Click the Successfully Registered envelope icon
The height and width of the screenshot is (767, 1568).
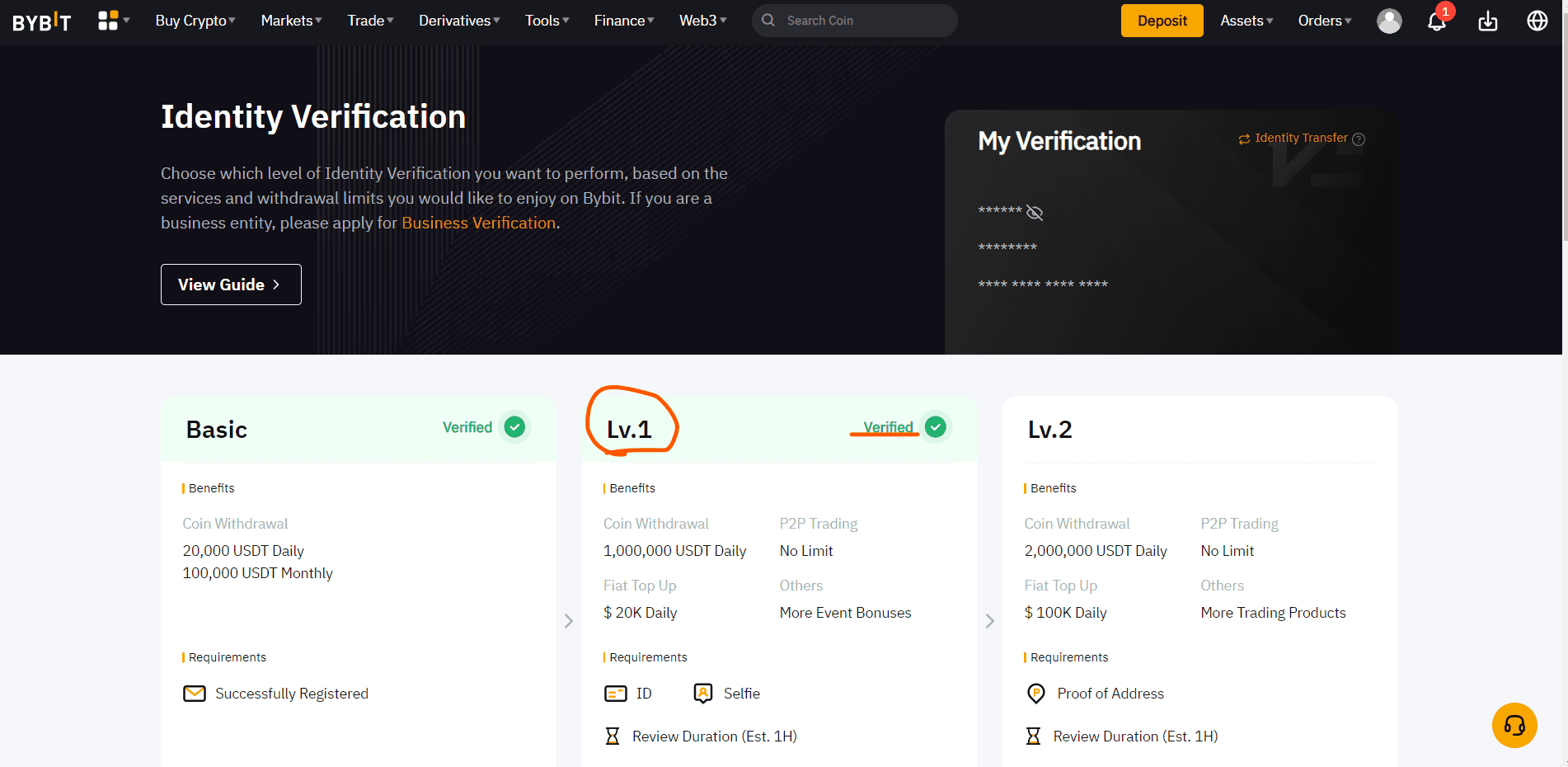[195, 694]
